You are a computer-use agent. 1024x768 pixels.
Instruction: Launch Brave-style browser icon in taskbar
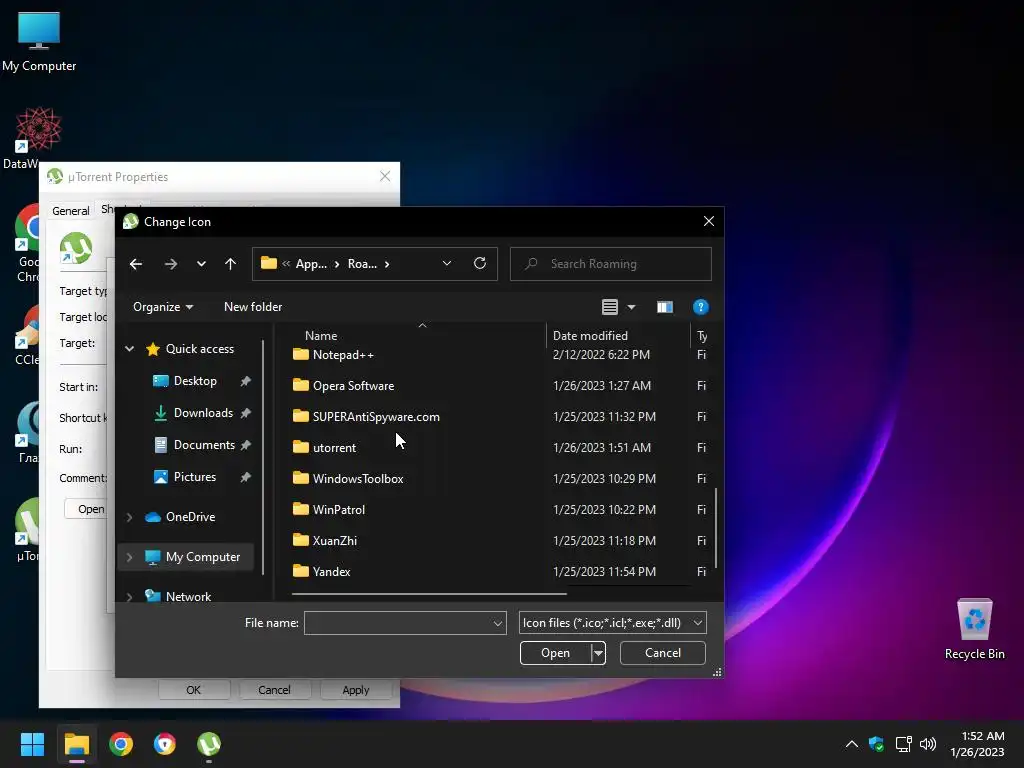click(165, 744)
